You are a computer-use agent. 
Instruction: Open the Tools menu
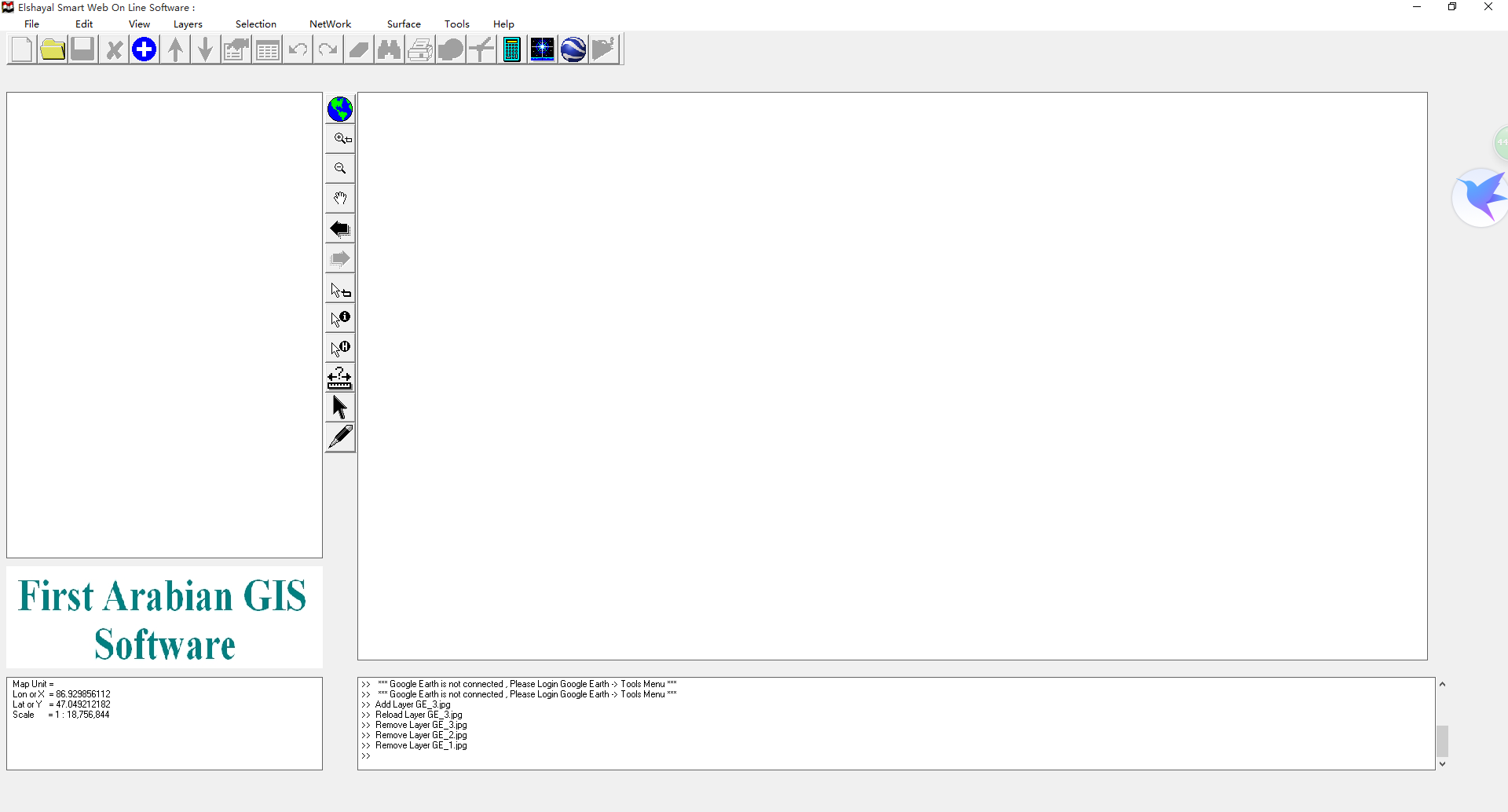coord(457,24)
